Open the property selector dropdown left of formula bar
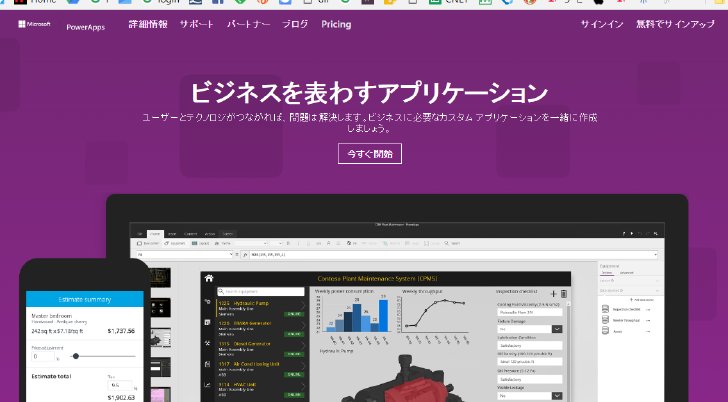Screen dimensions: 728x402 (x=185, y=255)
